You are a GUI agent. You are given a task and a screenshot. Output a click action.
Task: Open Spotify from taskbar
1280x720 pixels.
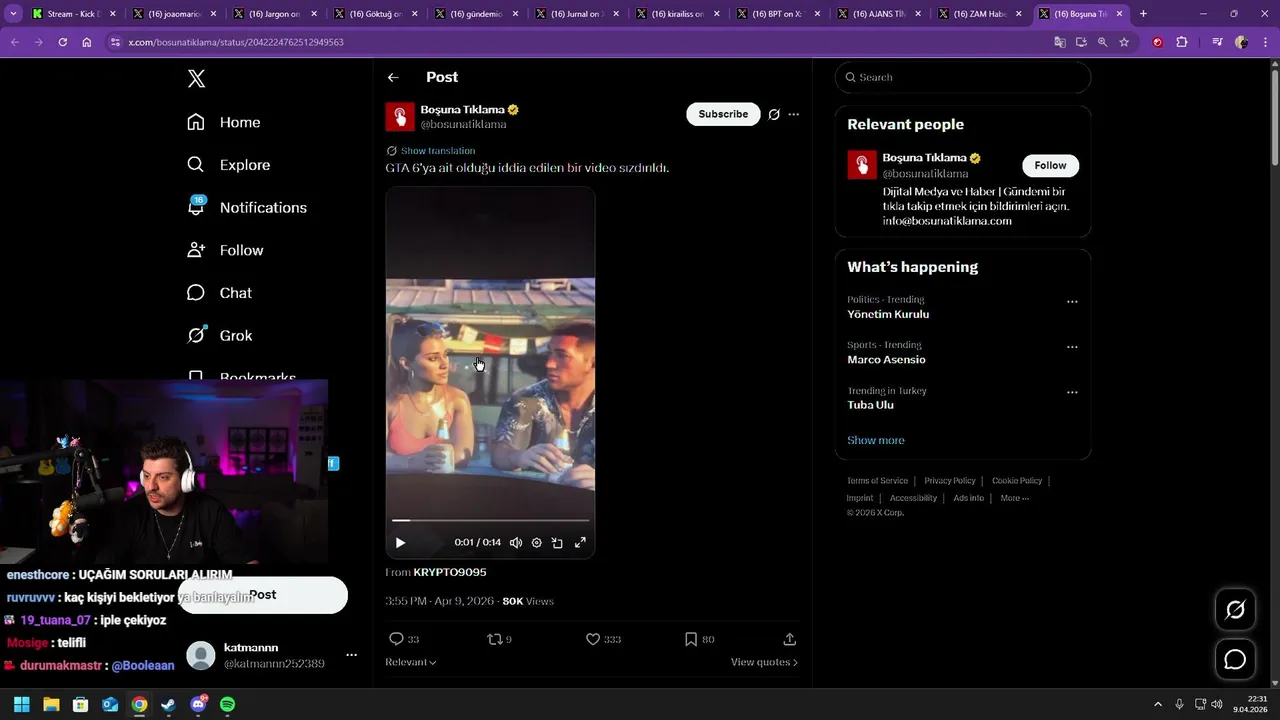point(227,704)
